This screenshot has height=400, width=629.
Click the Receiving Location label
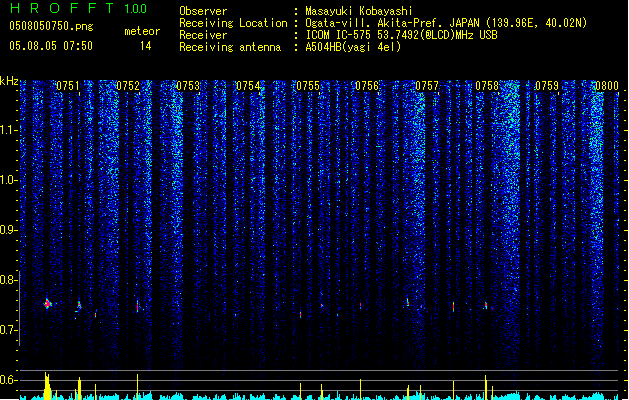point(233,23)
